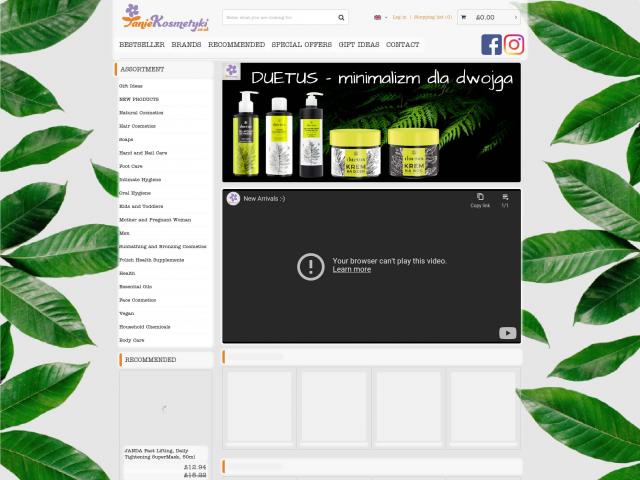640x480 pixels.
Task: Open the Shopping list (0) link
Action: 433,17
